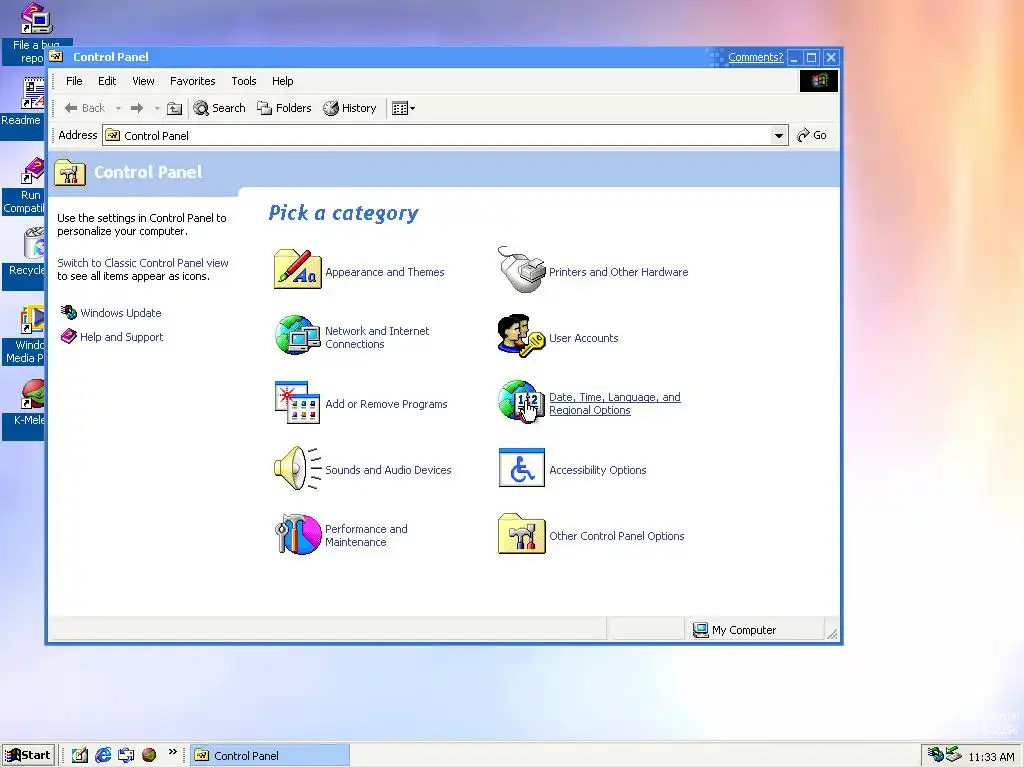Image resolution: width=1024 pixels, height=768 pixels.
Task: Open the Search toolbar button
Action: click(x=219, y=108)
